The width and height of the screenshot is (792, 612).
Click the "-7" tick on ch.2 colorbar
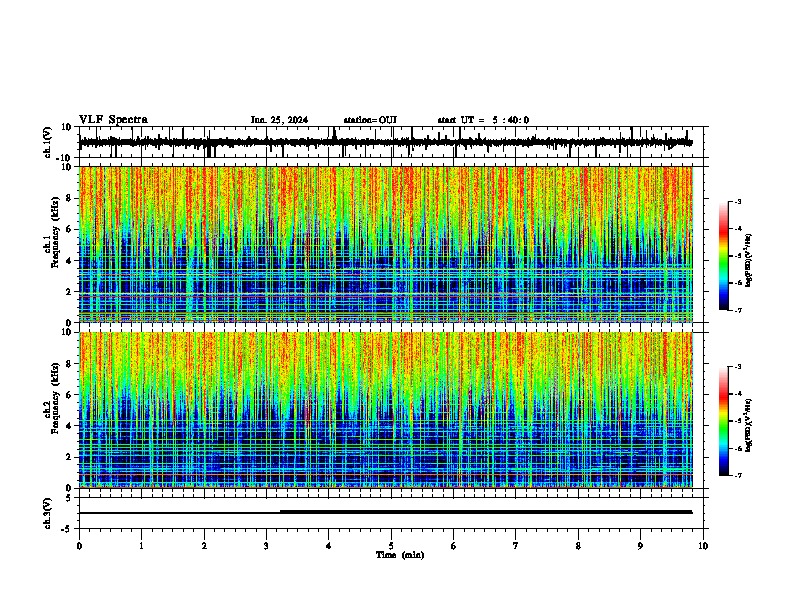coord(737,475)
